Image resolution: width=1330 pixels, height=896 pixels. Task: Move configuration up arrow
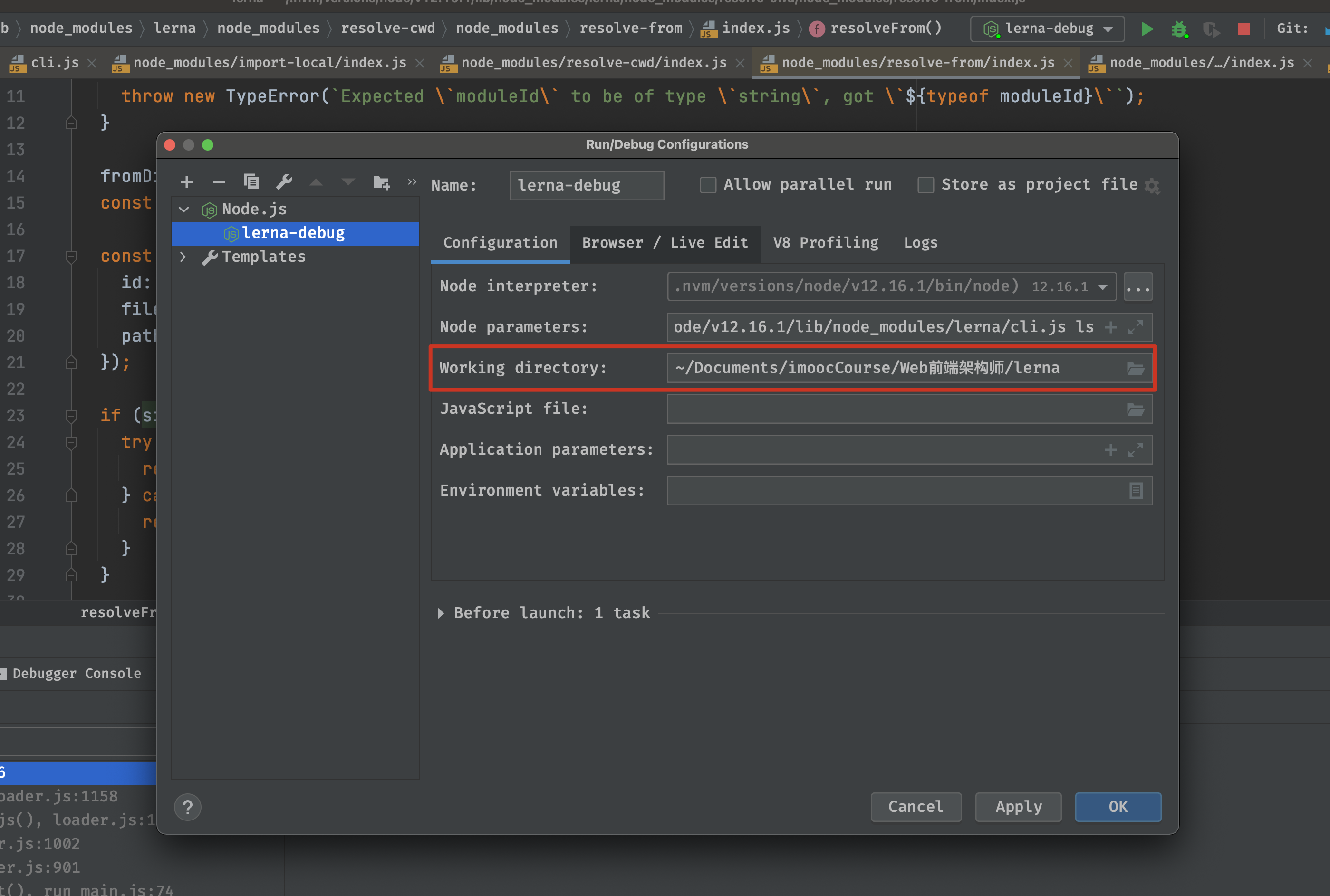316,182
